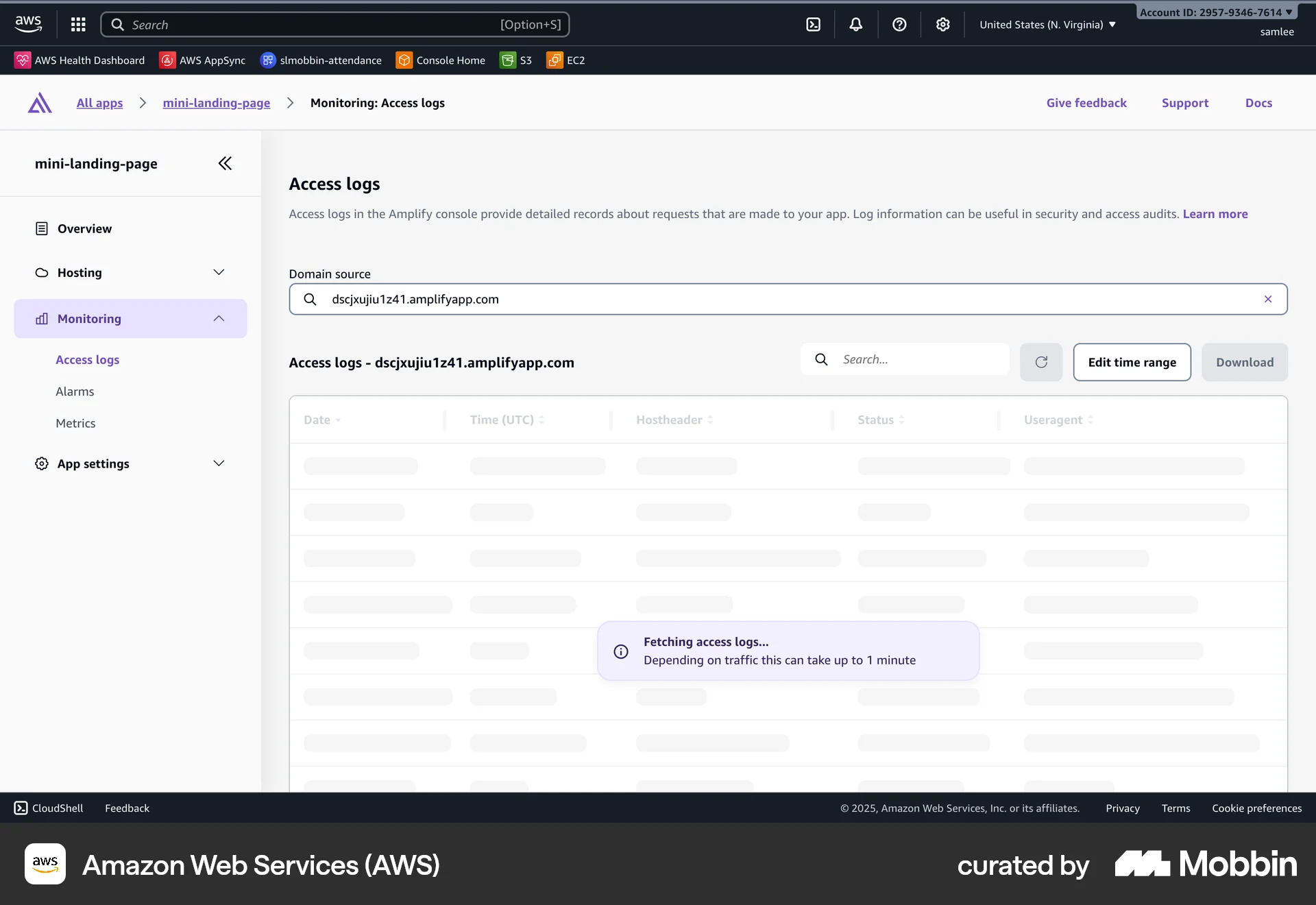Open the help panel icon
The image size is (1316, 905).
click(899, 24)
